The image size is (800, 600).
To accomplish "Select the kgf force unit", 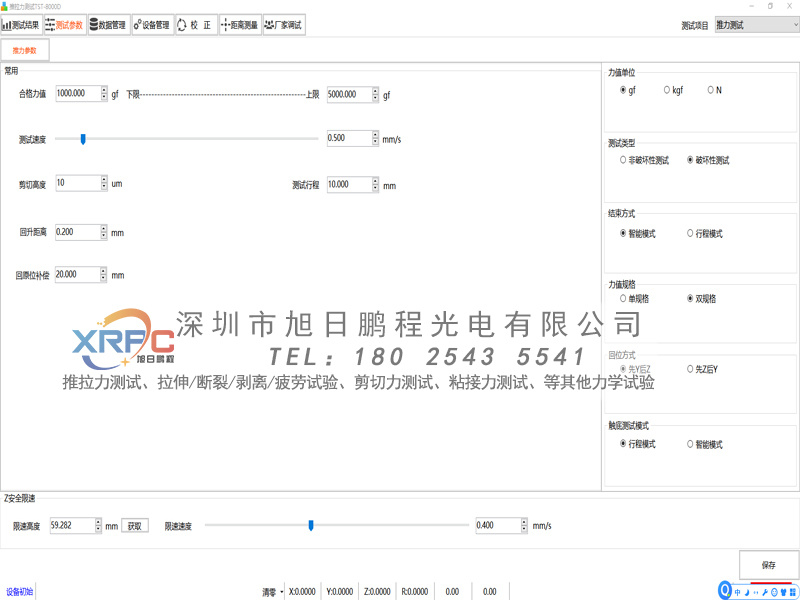I will (673, 90).
